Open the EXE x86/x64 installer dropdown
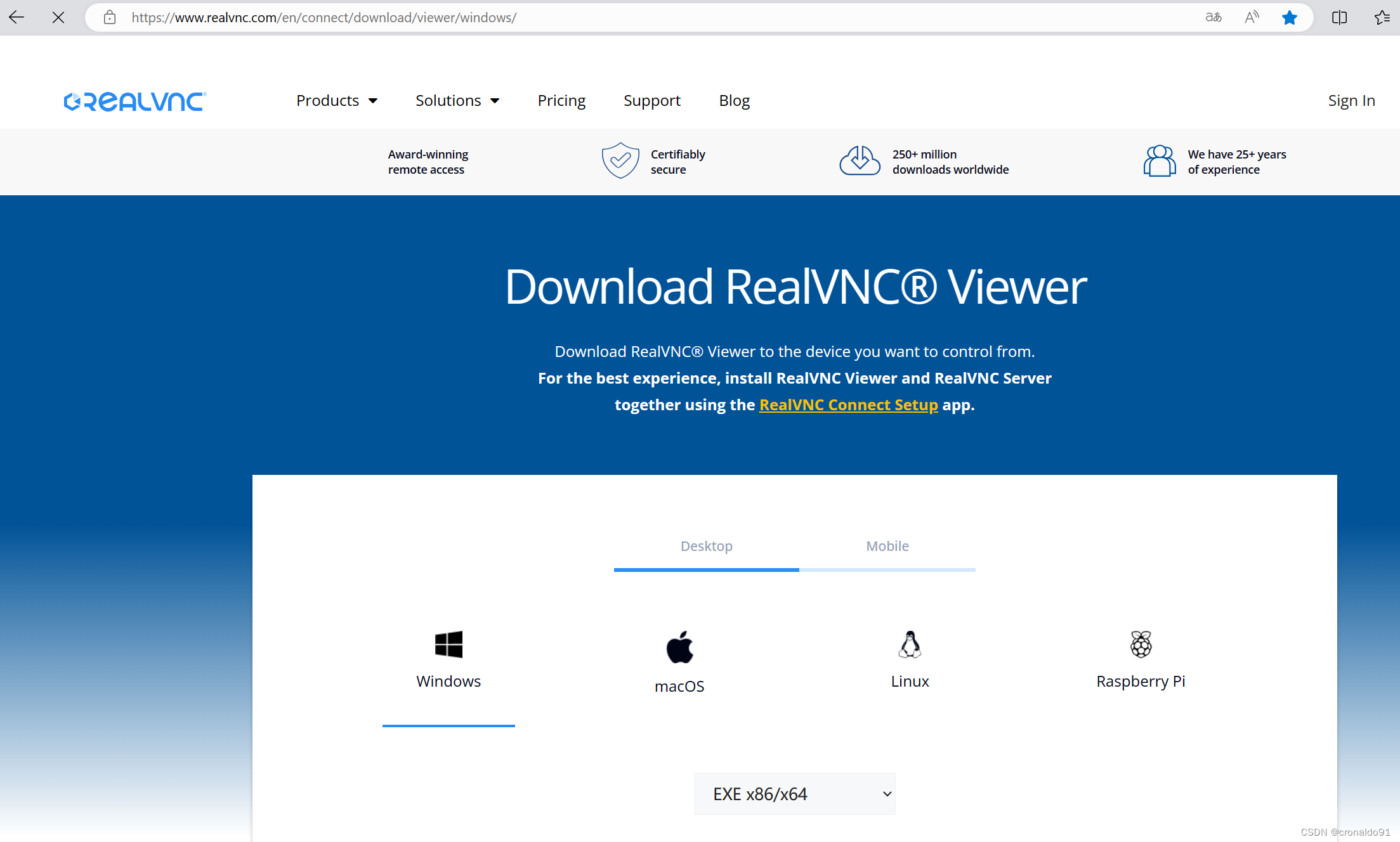 pos(794,794)
